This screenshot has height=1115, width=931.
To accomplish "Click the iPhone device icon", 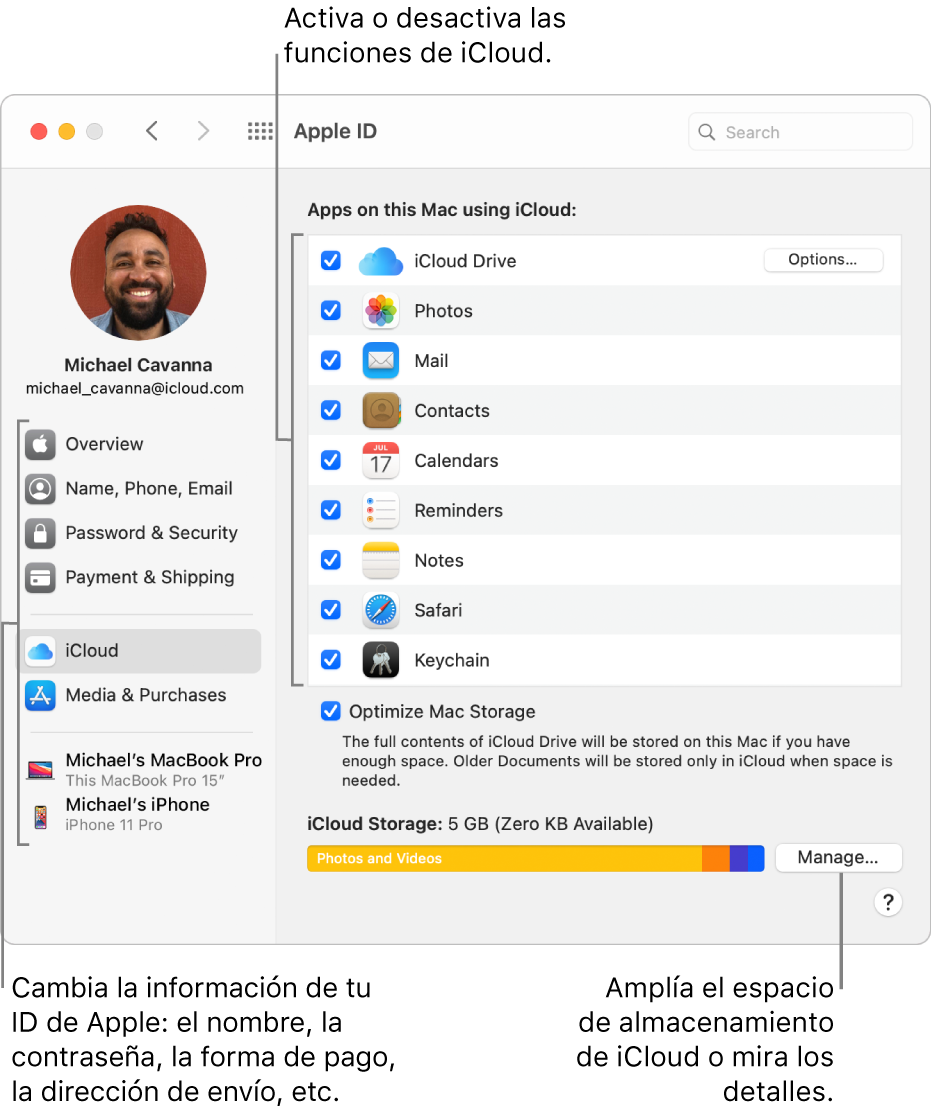I will click(x=41, y=817).
